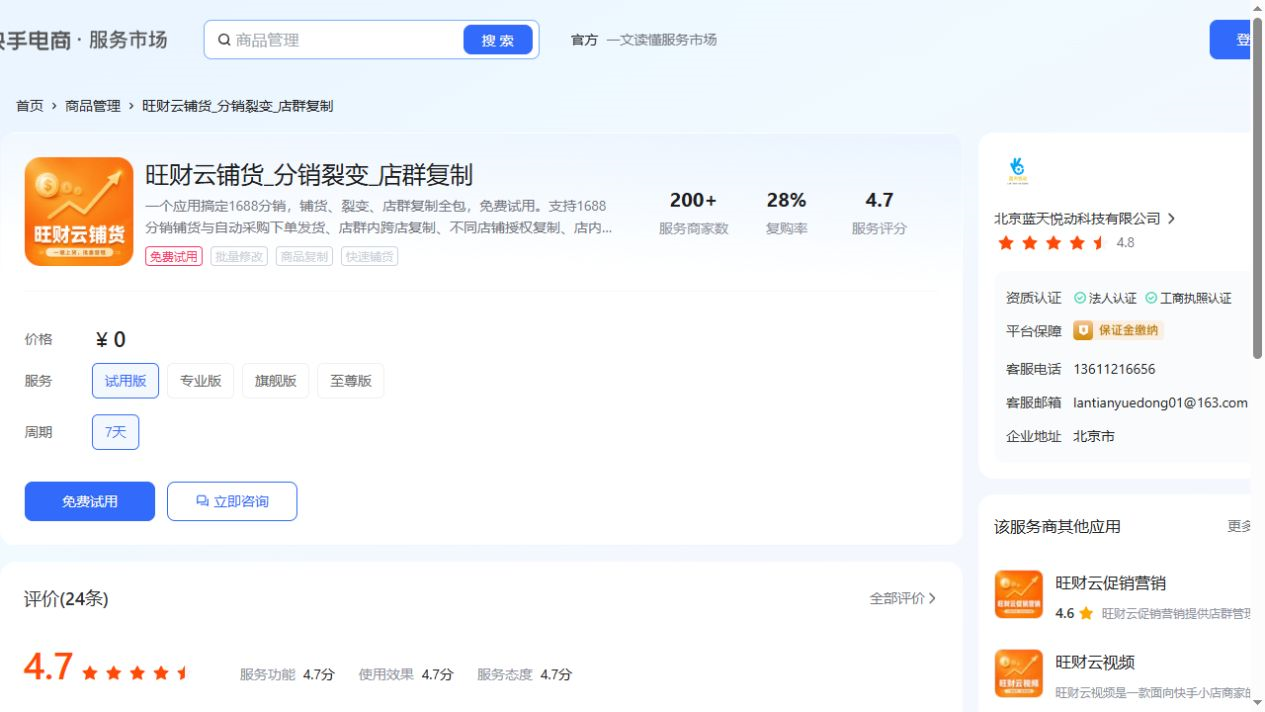Go to 首页 in the breadcrumb
Image resolution: width=1265 pixels, height=712 pixels.
point(30,105)
